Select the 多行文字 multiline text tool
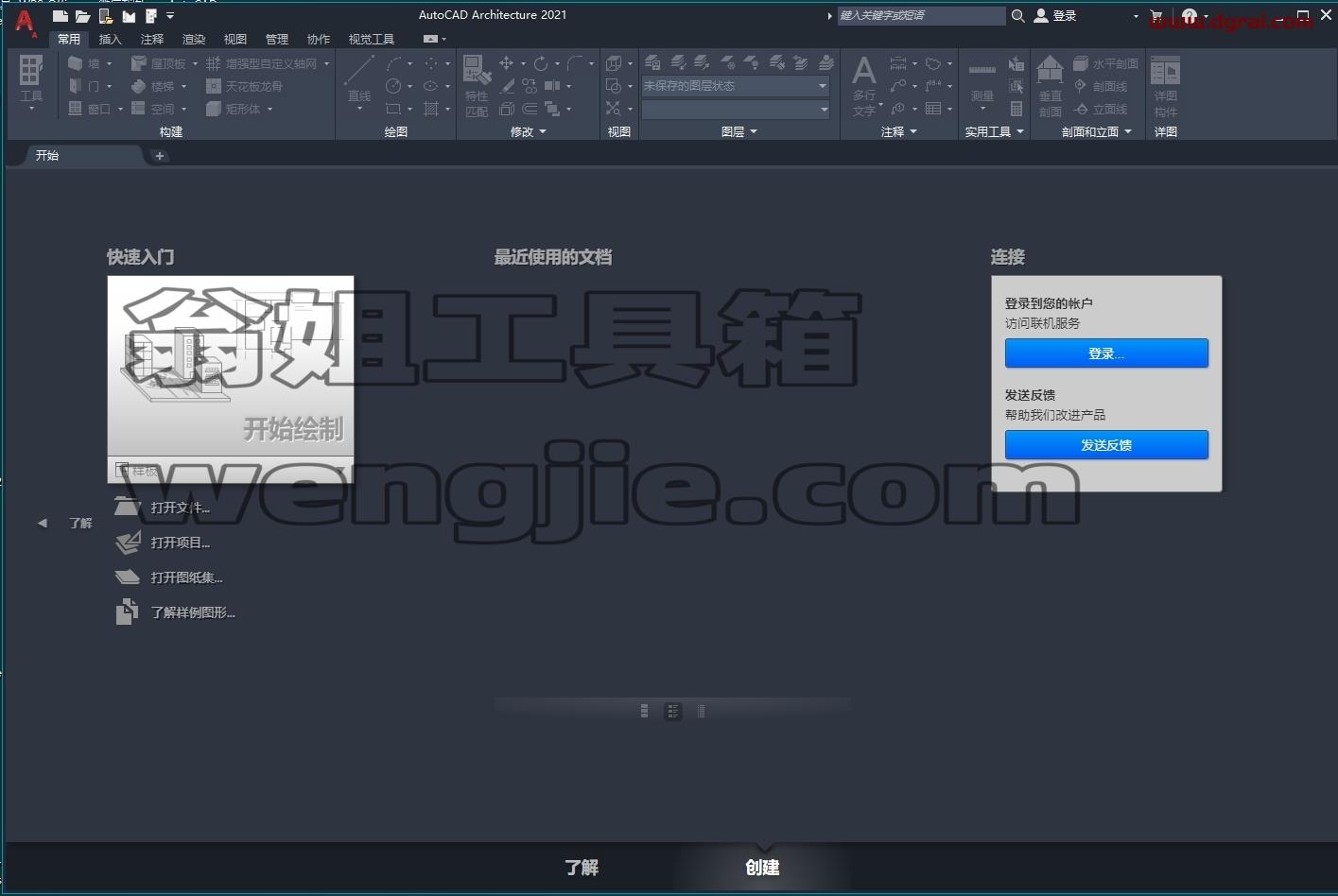This screenshot has height=896, width=1338. point(863,85)
